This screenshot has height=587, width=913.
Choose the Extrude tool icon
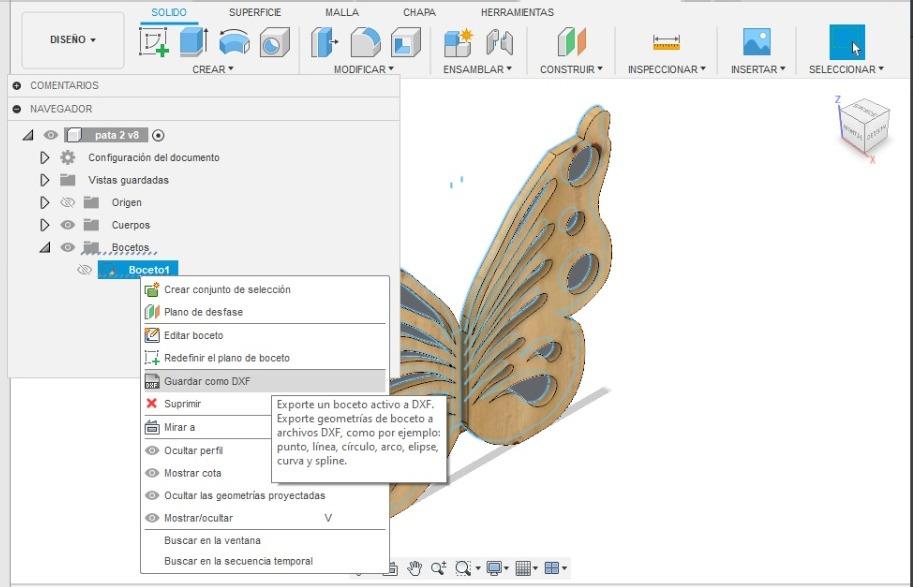(x=194, y=42)
